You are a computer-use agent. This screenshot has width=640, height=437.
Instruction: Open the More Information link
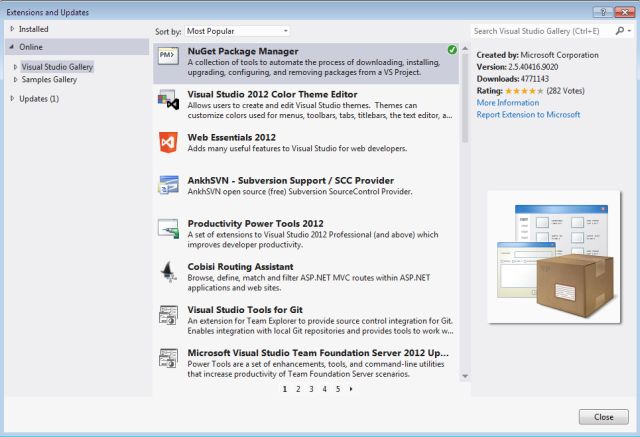pos(508,102)
